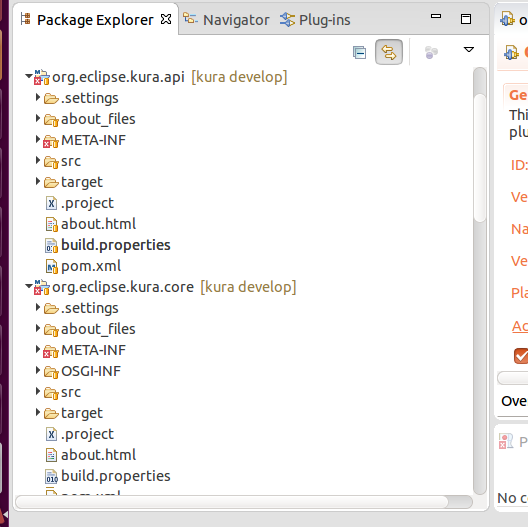
Task: Click pom.xml Maven file icon in kura.api
Action: (52, 266)
